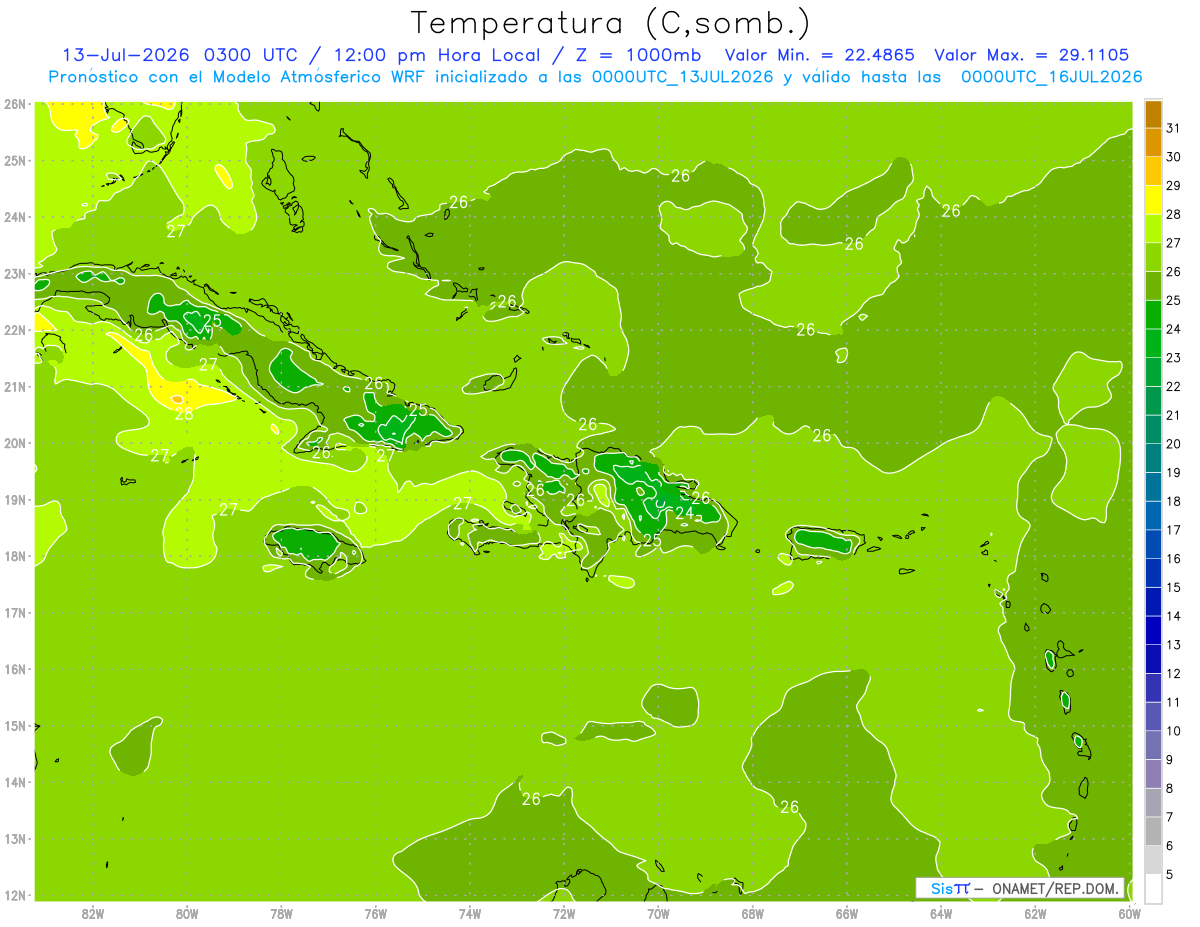Click the '15' label on the color scale
This screenshot has width=1200, height=927.
[1174, 587]
